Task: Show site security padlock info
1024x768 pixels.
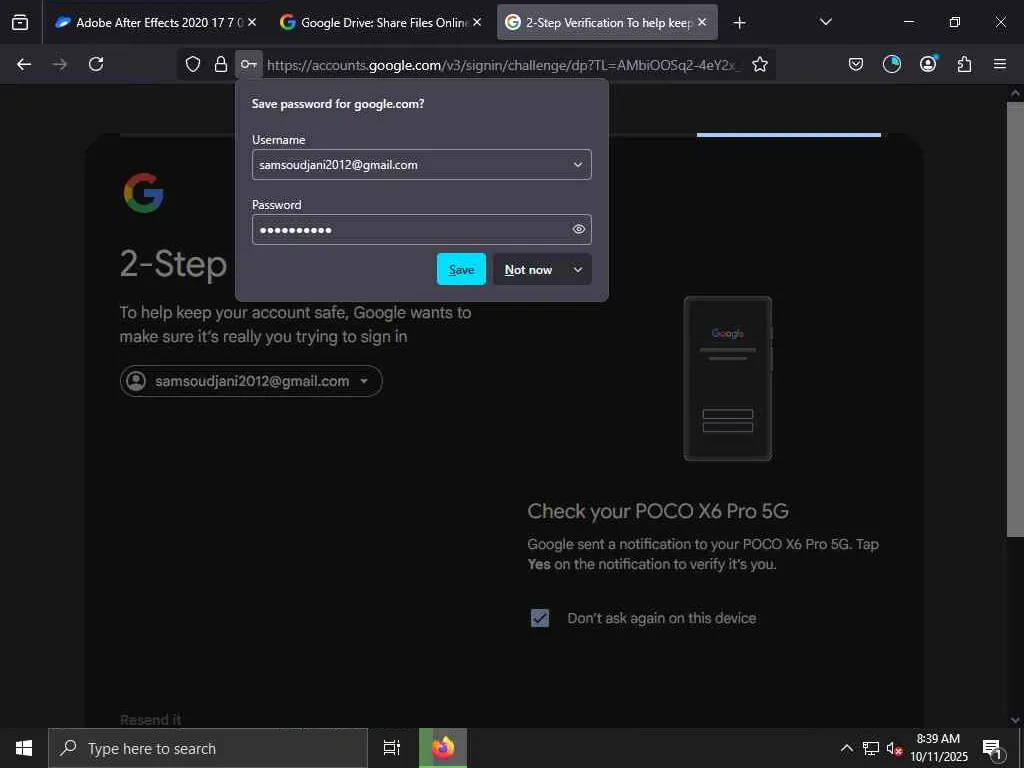Action: click(x=221, y=64)
